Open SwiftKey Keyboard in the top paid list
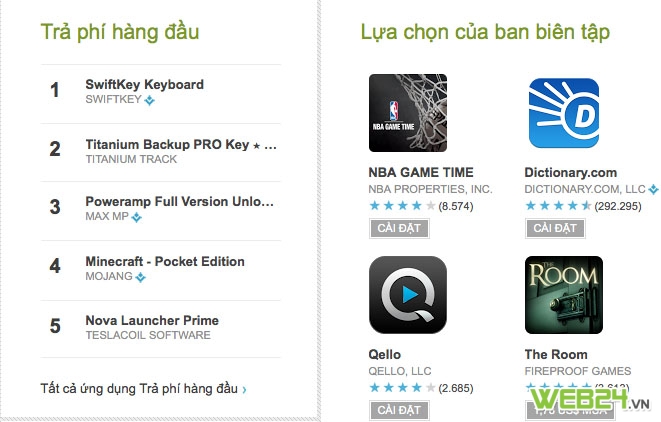This screenshot has height=422, width=661. pos(144,84)
